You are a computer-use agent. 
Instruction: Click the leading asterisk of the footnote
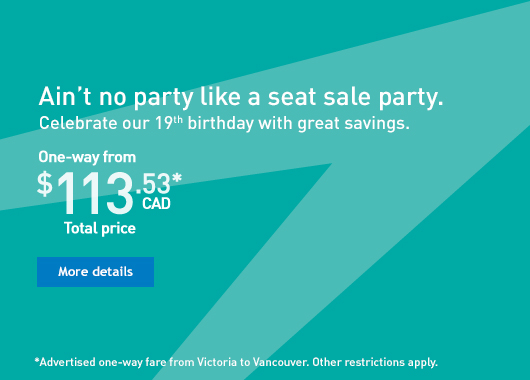coord(37,360)
